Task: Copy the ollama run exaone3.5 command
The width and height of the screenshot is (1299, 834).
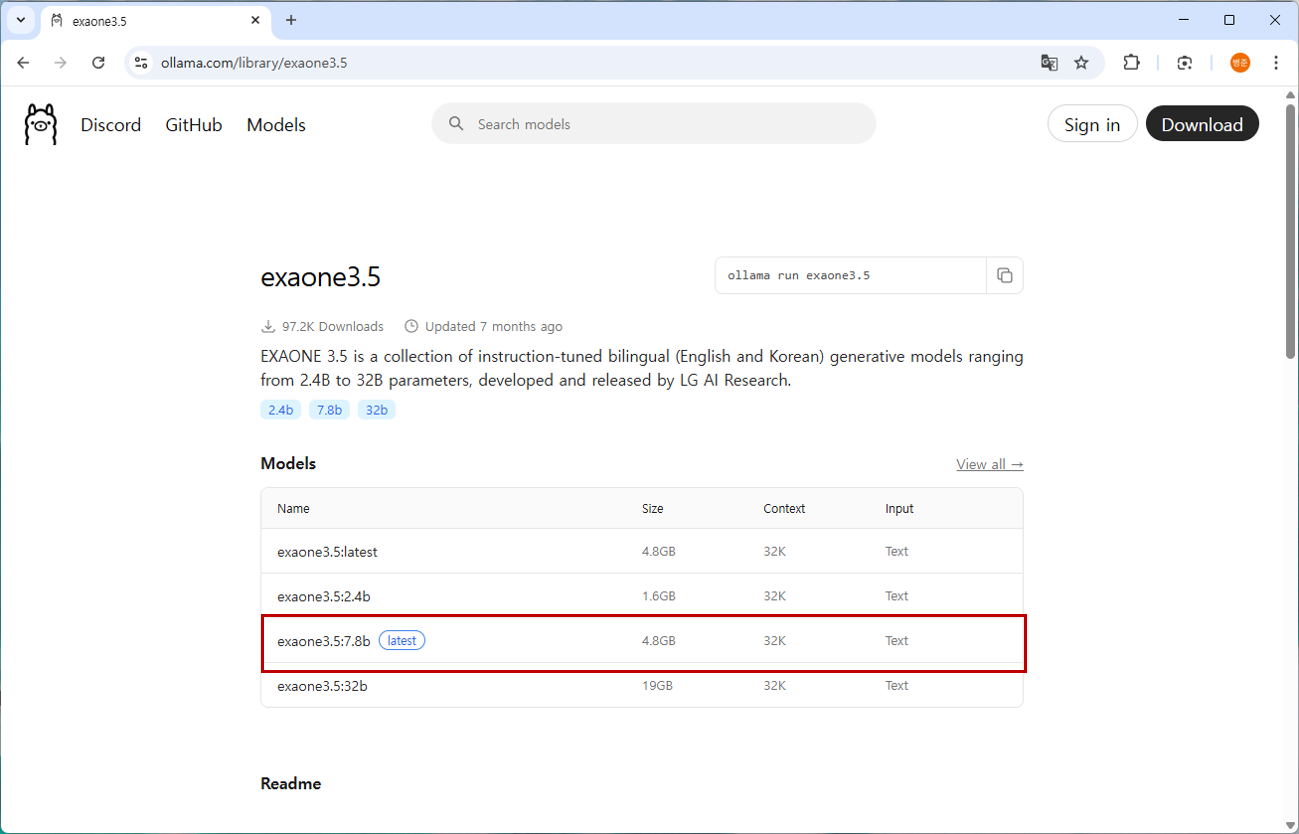Action: (1005, 276)
